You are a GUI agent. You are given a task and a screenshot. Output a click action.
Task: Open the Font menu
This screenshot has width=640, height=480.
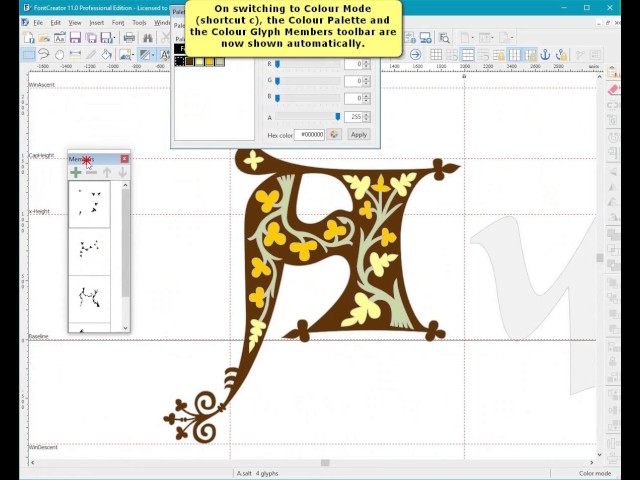[118, 22]
